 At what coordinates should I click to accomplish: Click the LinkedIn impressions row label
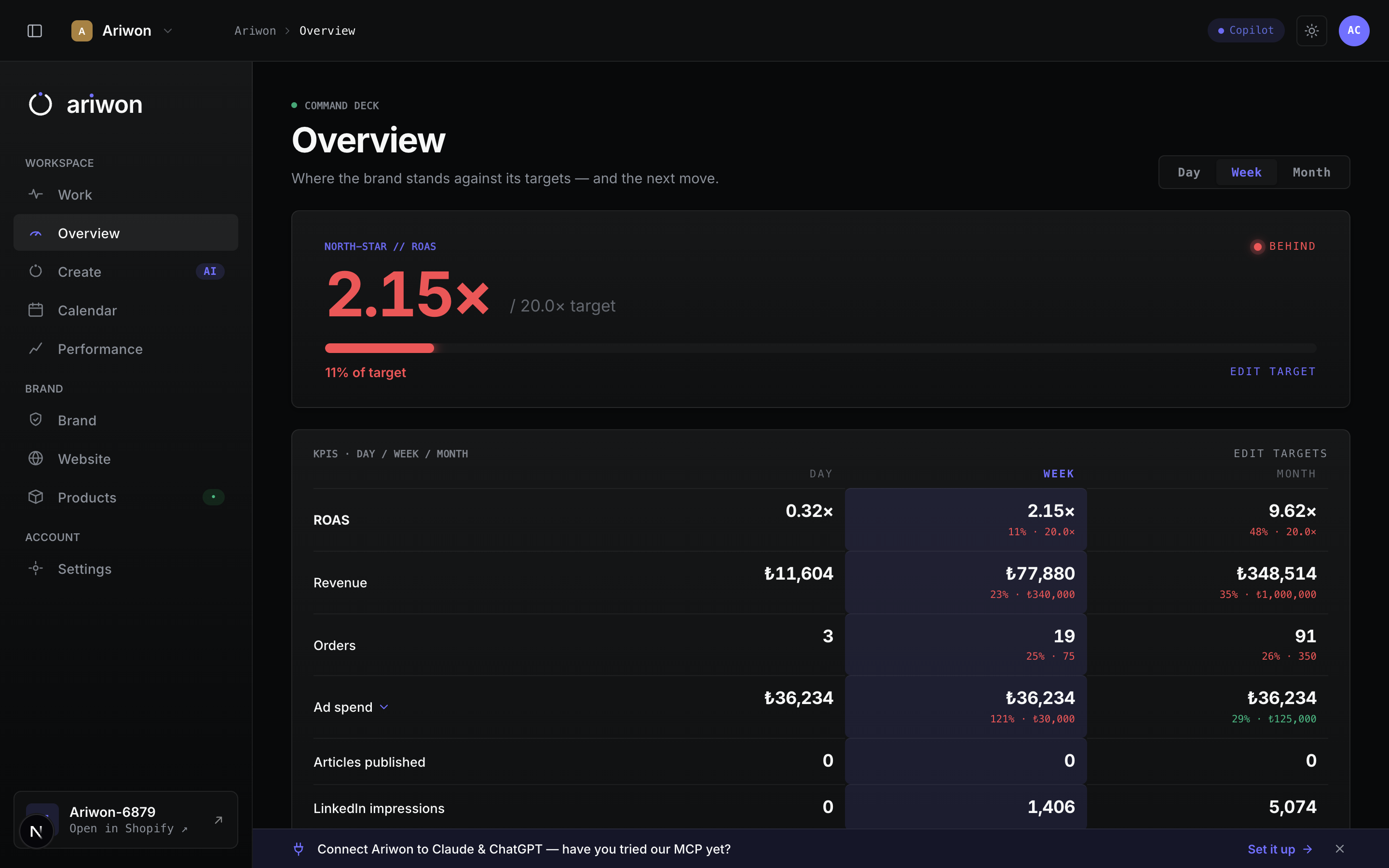379,808
